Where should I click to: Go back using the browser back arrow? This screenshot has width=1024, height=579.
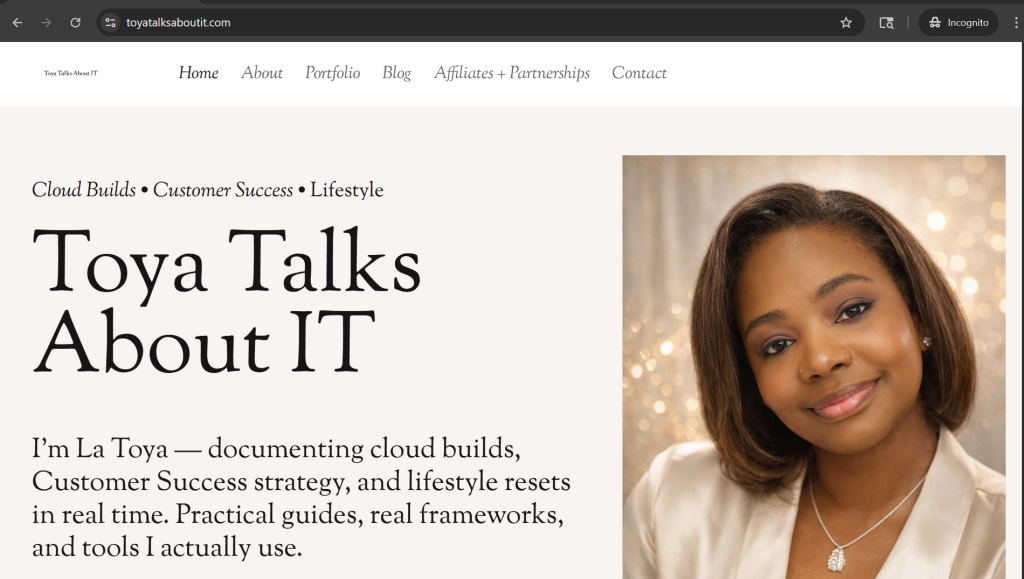coord(18,23)
